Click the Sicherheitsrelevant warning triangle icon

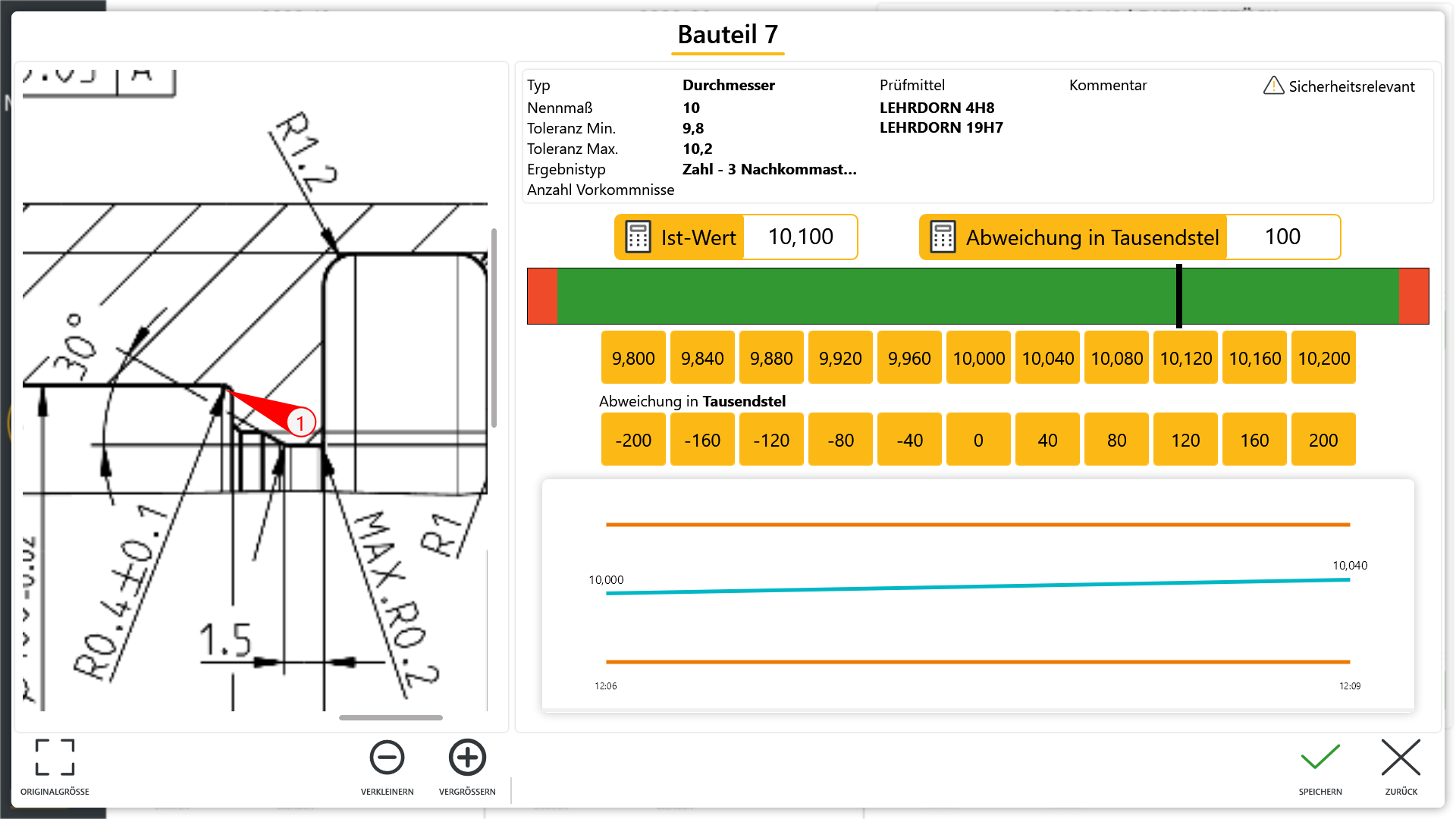pyautogui.click(x=1273, y=86)
